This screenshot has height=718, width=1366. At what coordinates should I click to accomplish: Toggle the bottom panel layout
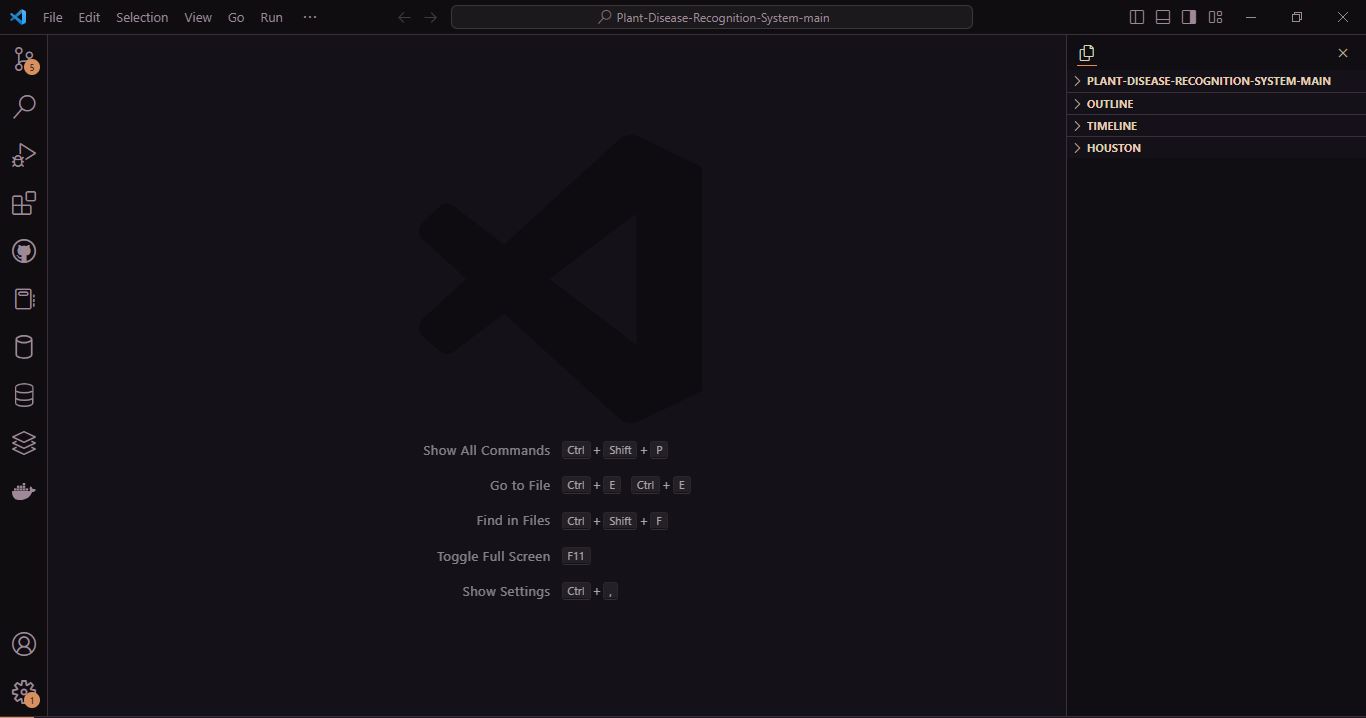click(x=1163, y=17)
